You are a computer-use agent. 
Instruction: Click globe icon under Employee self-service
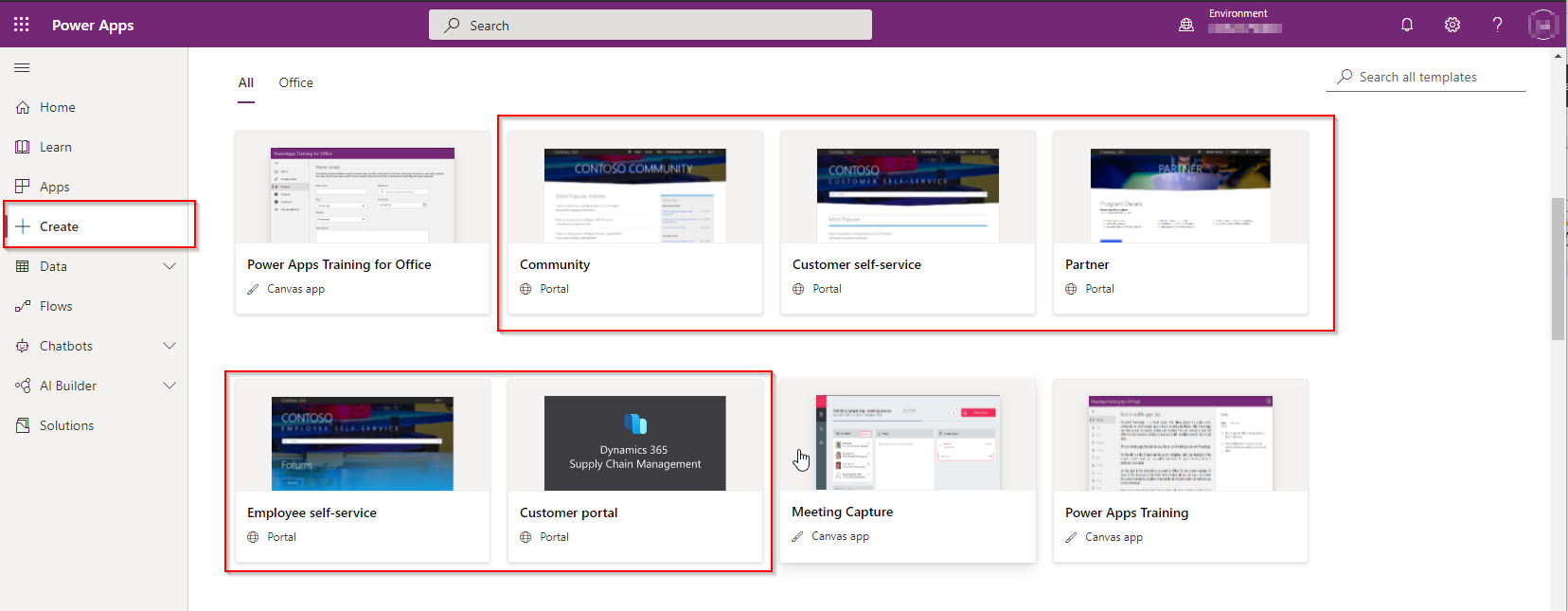(253, 537)
